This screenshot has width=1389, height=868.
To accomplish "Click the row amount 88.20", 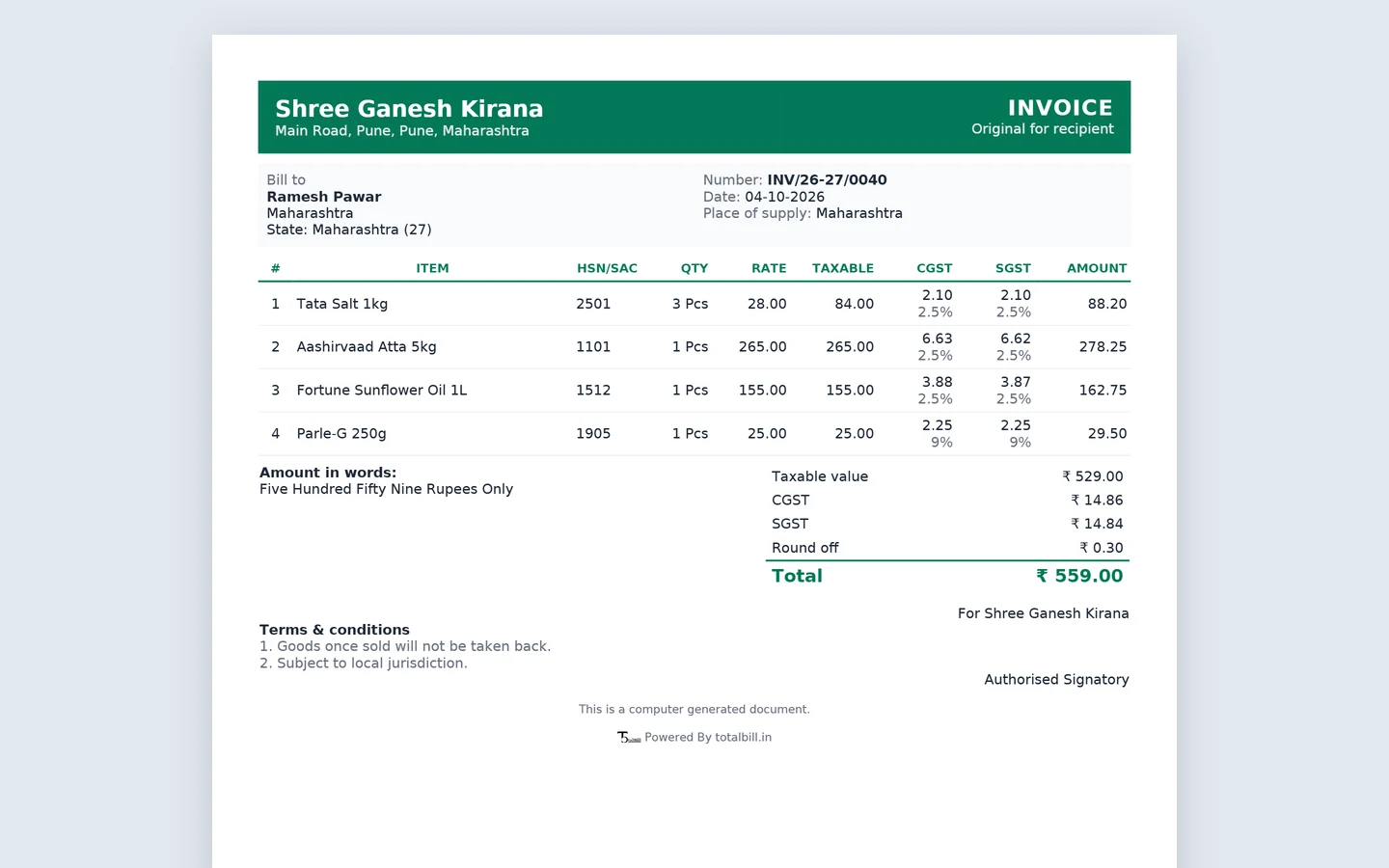I will [1107, 304].
